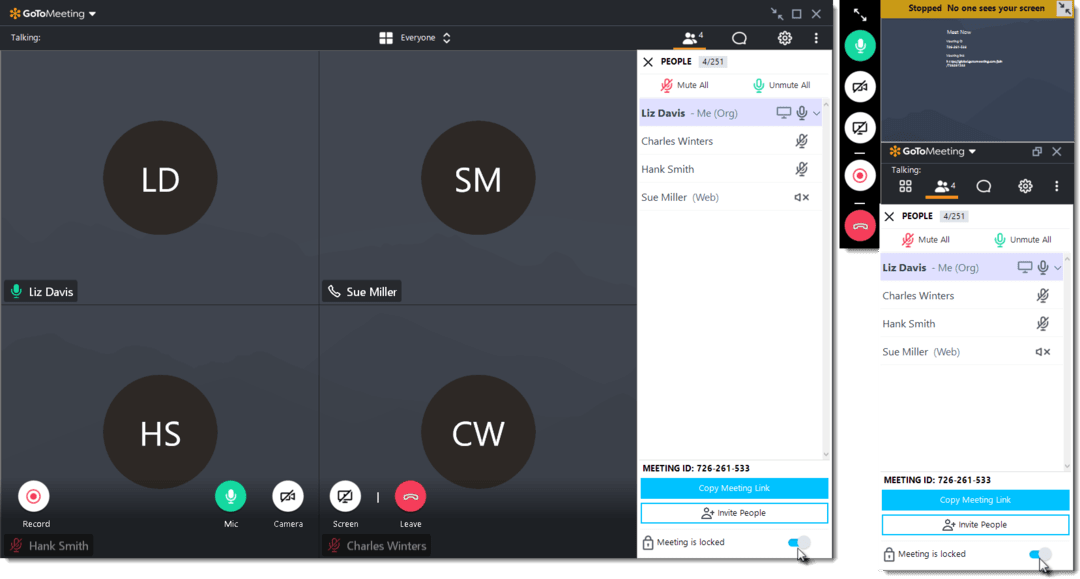Open GoToMeeting settings gear

tap(785, 37)
